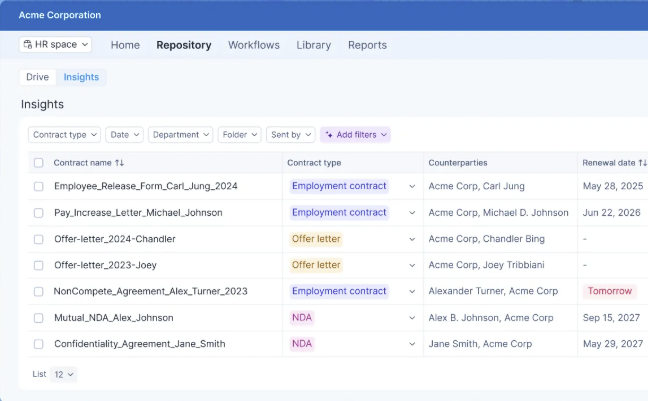This screenshot has height=401, width=648.
Task: Open the Library tab
Action: point(314,45)
